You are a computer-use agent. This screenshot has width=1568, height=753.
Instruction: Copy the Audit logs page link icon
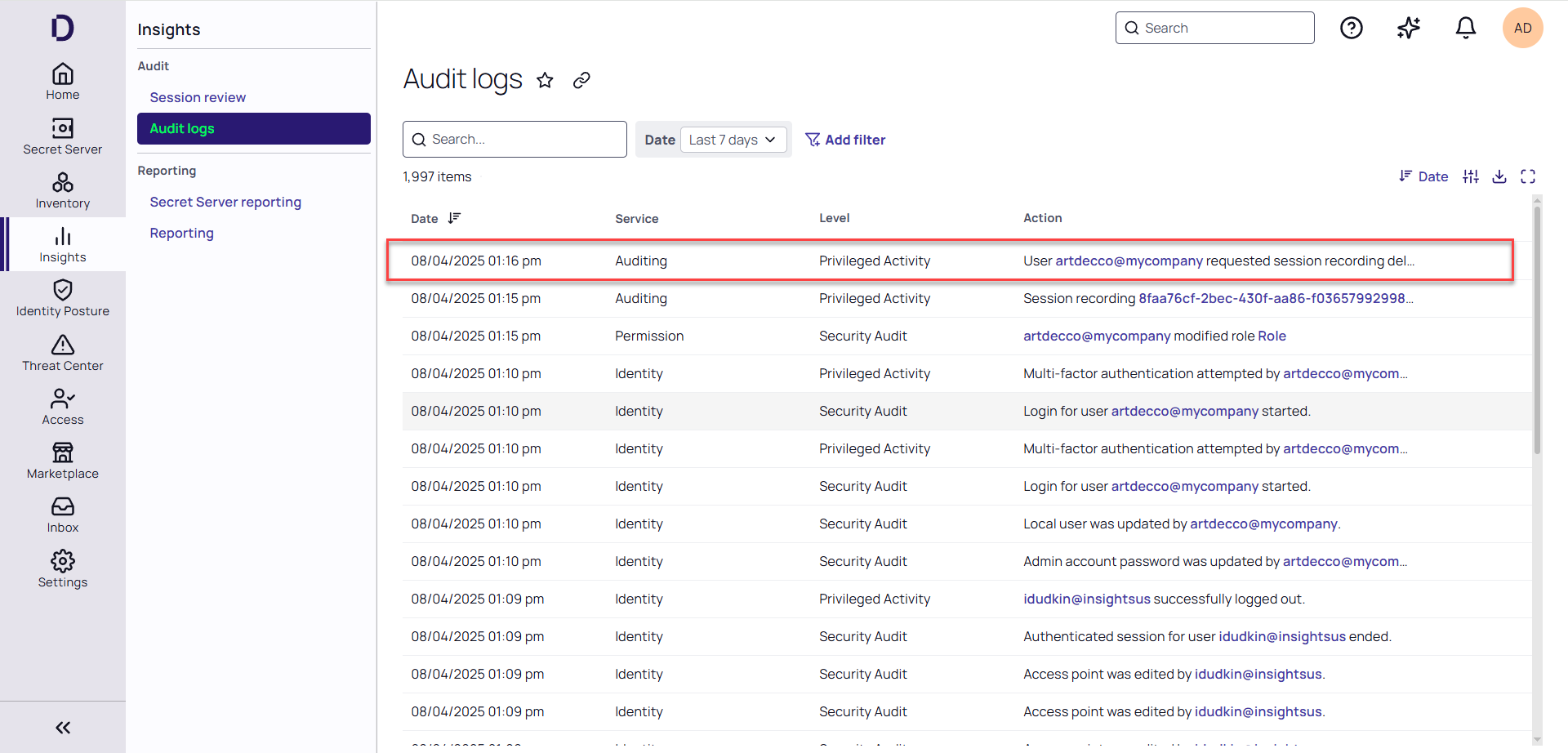581,80
